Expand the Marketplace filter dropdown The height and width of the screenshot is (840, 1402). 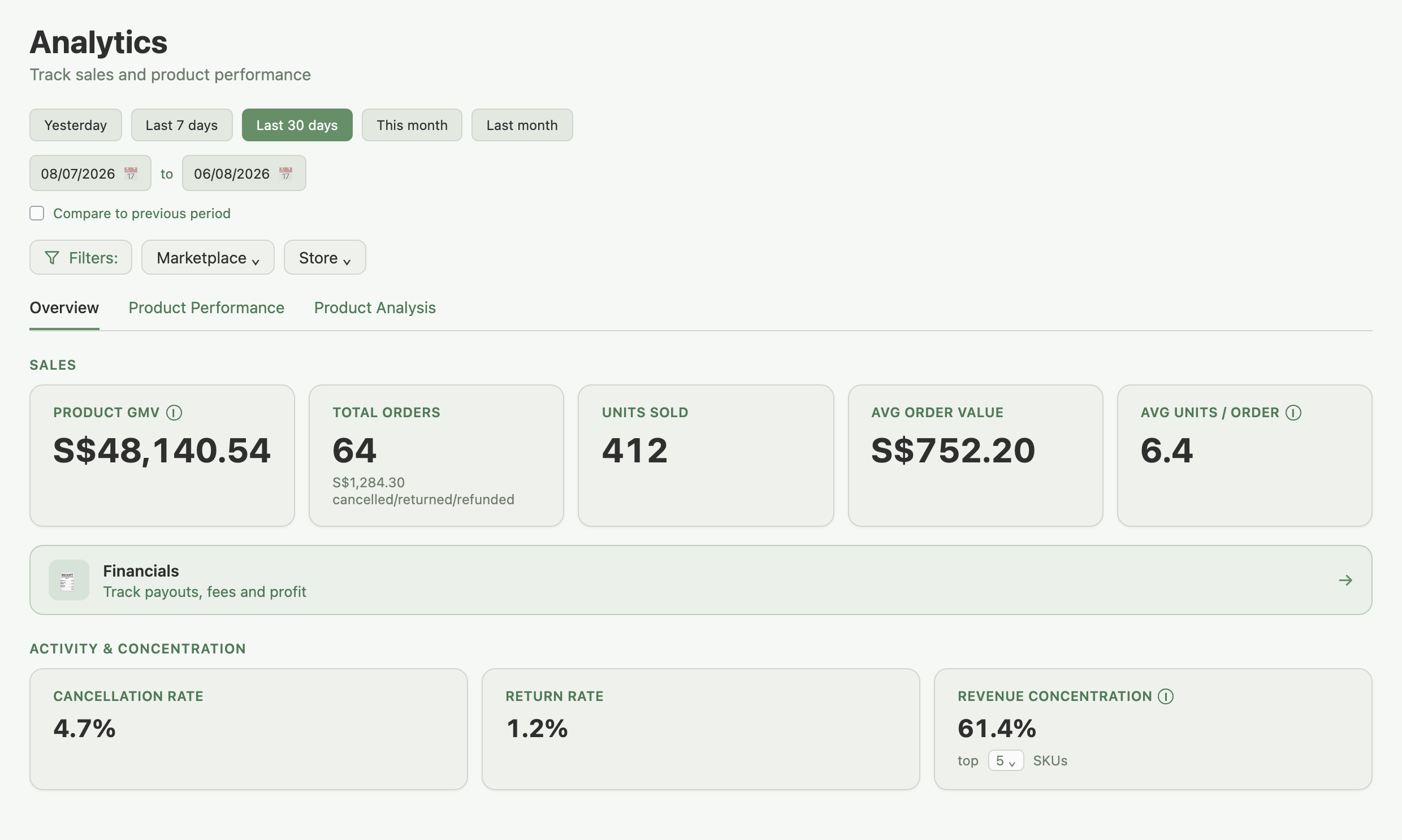(207, 258)
